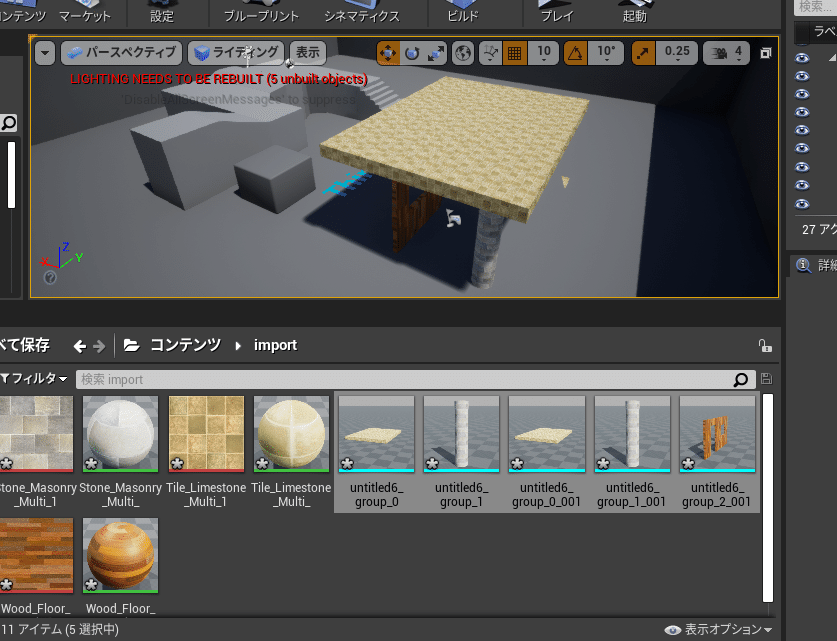
Task: Select the scale gizmo tool
Action: [436, 53]
